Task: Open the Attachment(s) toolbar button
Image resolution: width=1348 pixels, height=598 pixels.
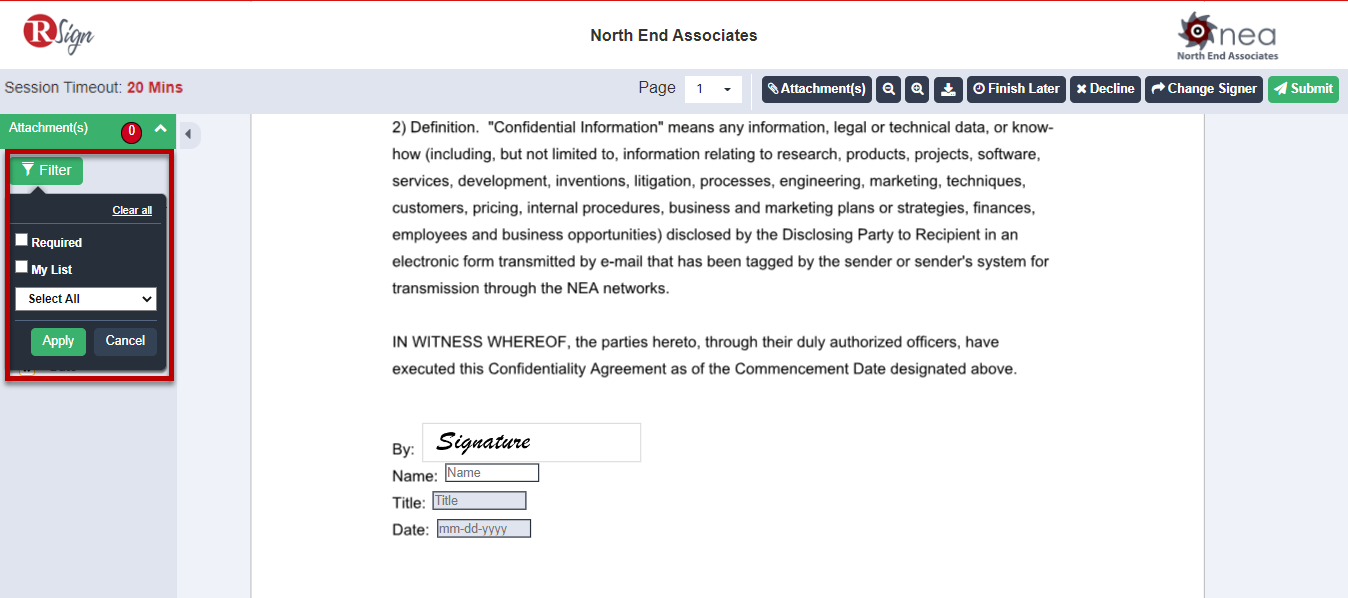Action: [816, 89]
